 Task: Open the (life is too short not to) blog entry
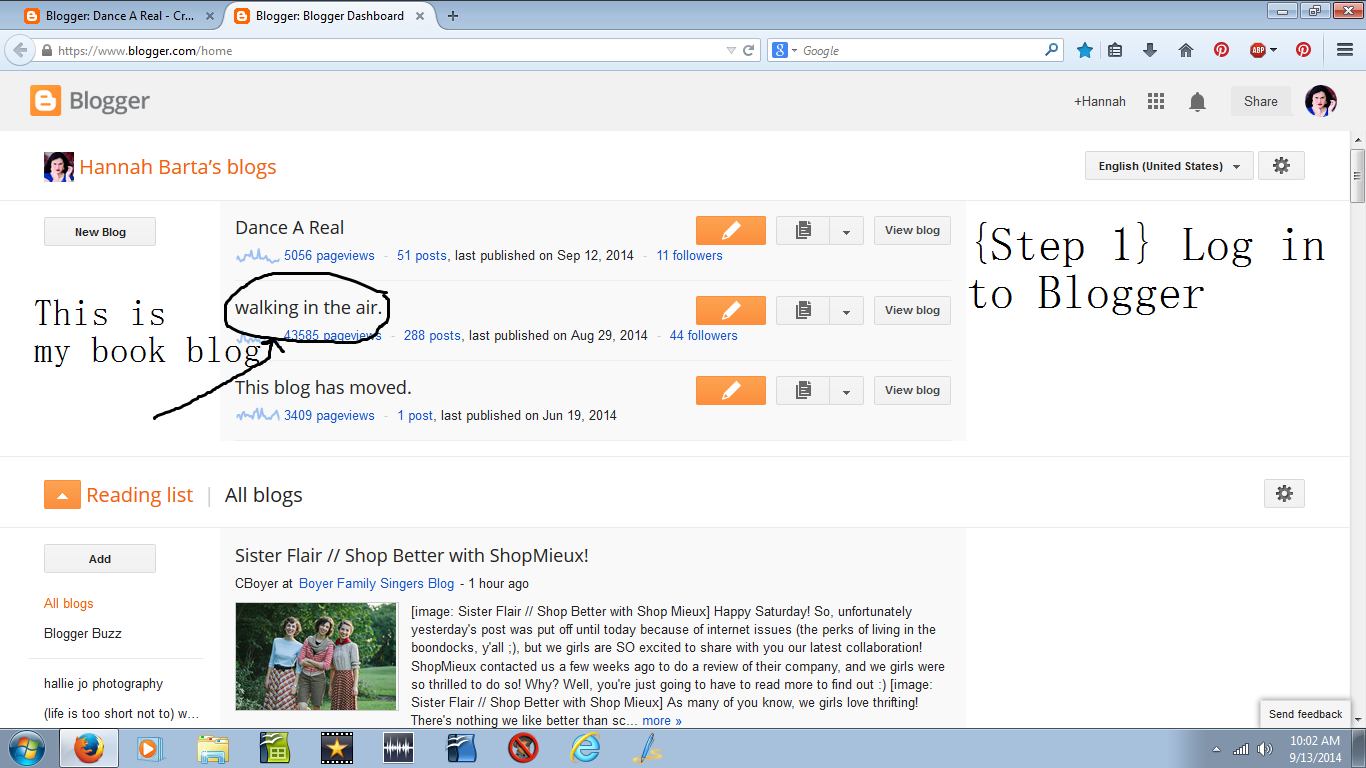121,714
